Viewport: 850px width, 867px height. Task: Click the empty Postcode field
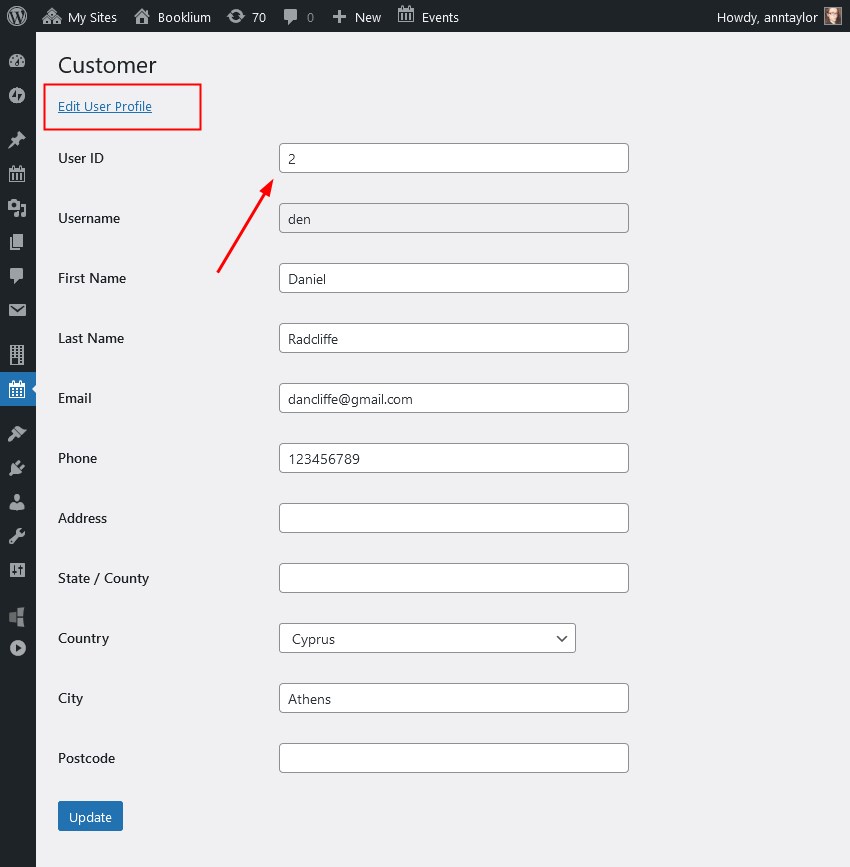(x=453, y=758)
